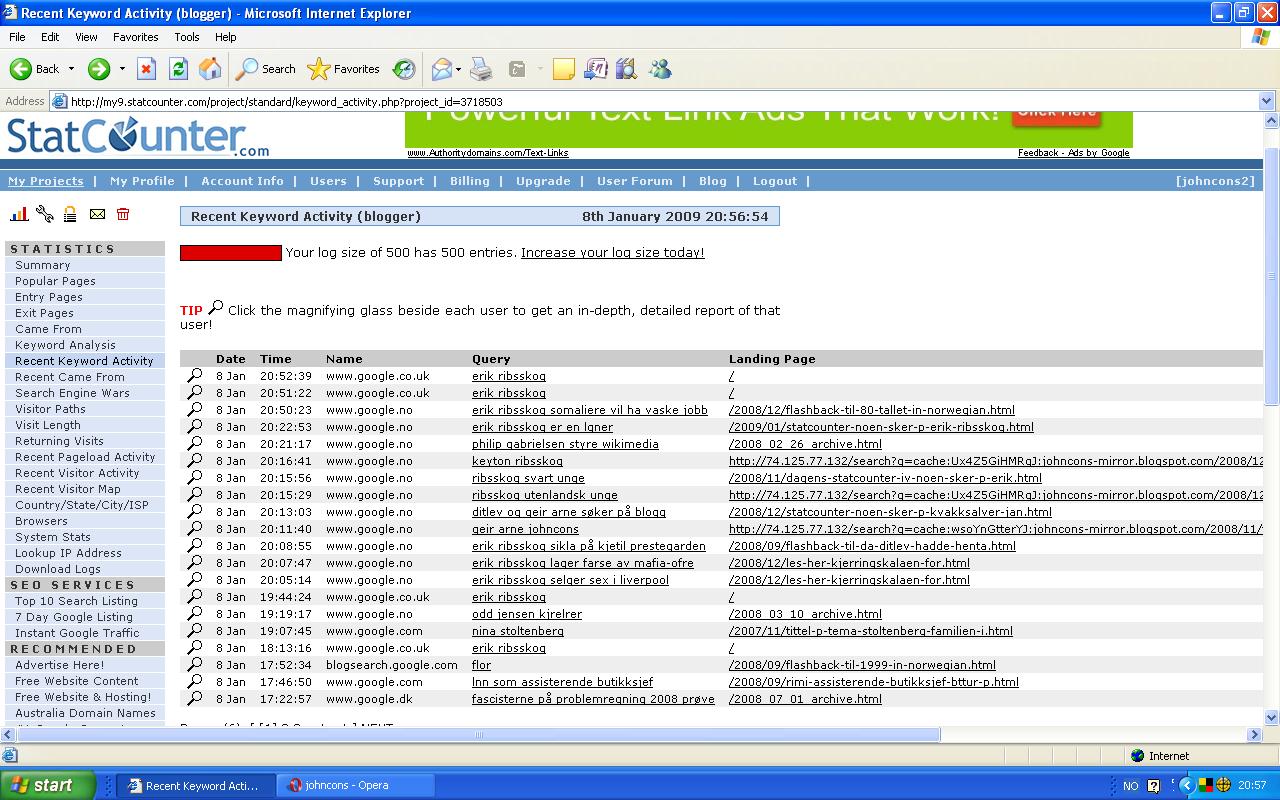The height and width of the screenshot is (800, 1280).
Task: Select the Download Logs sidebar item
Action: [x=58, y=569]
